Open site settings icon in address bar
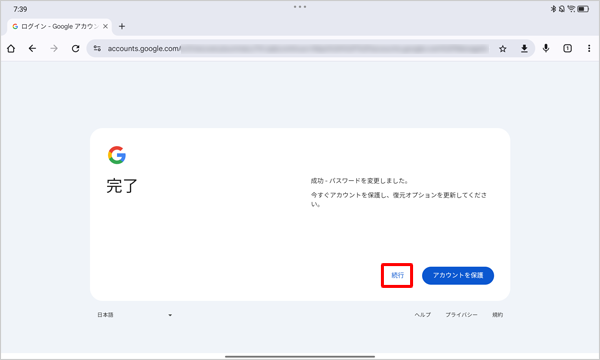This screenshot has height=360, width=600. pos(97,49)
